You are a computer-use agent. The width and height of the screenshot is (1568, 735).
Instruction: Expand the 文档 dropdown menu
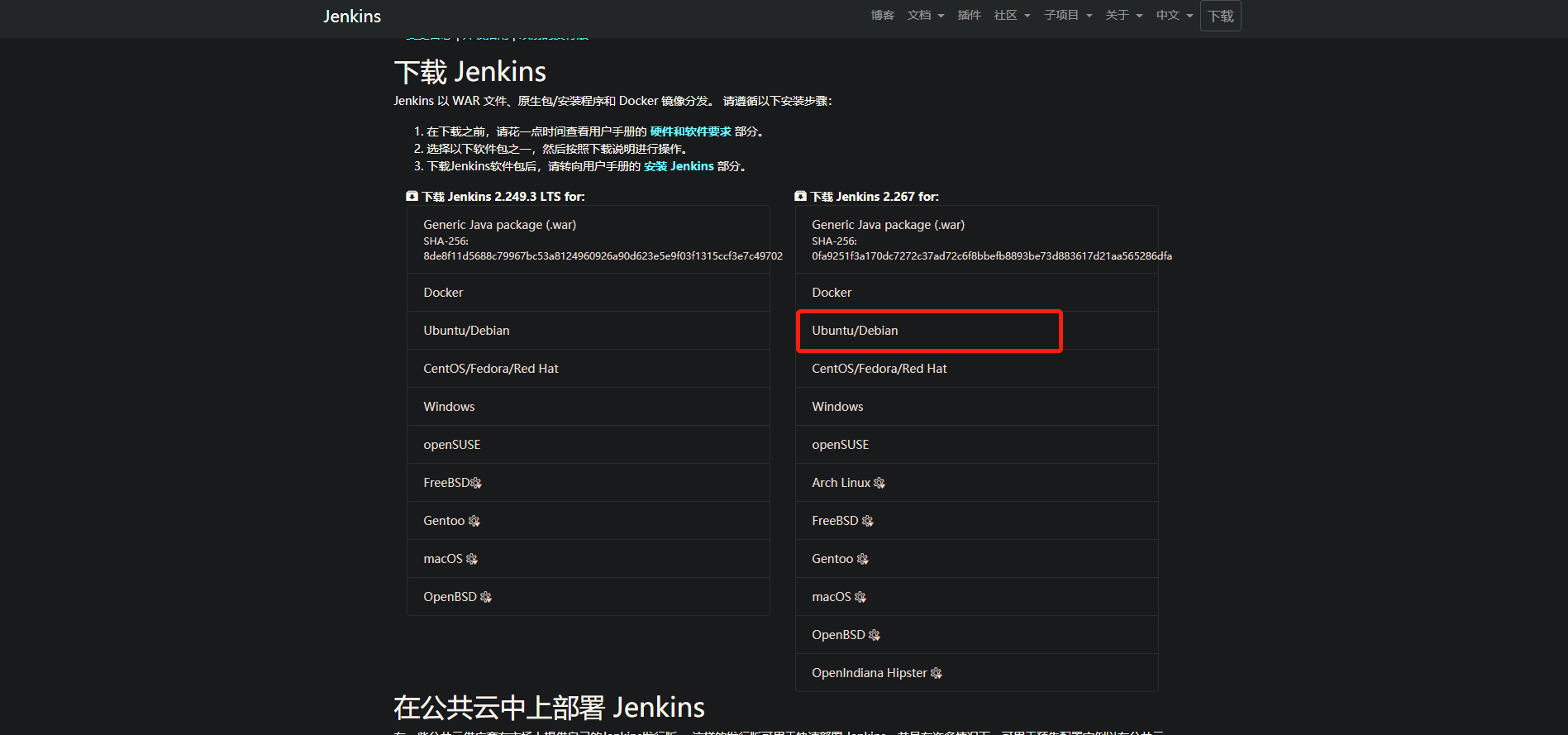[x=925, y=15]
